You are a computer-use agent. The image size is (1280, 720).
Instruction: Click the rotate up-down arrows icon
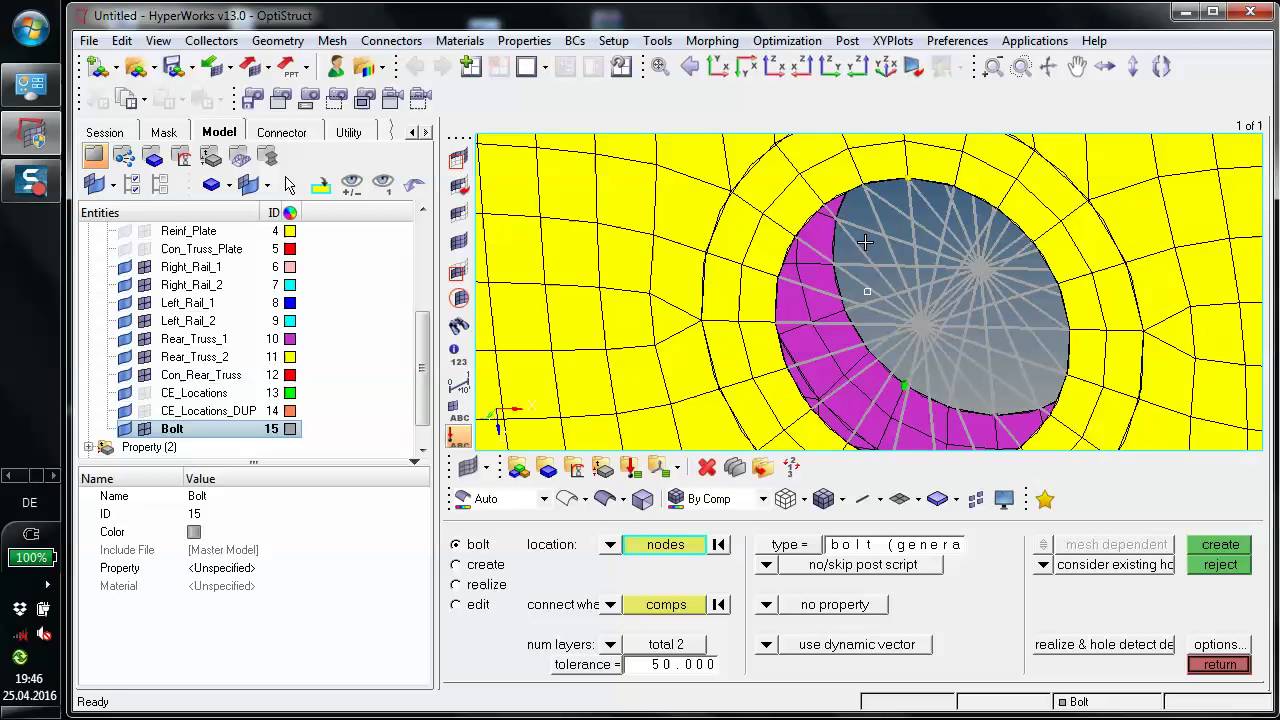(x=1133, y=67)
